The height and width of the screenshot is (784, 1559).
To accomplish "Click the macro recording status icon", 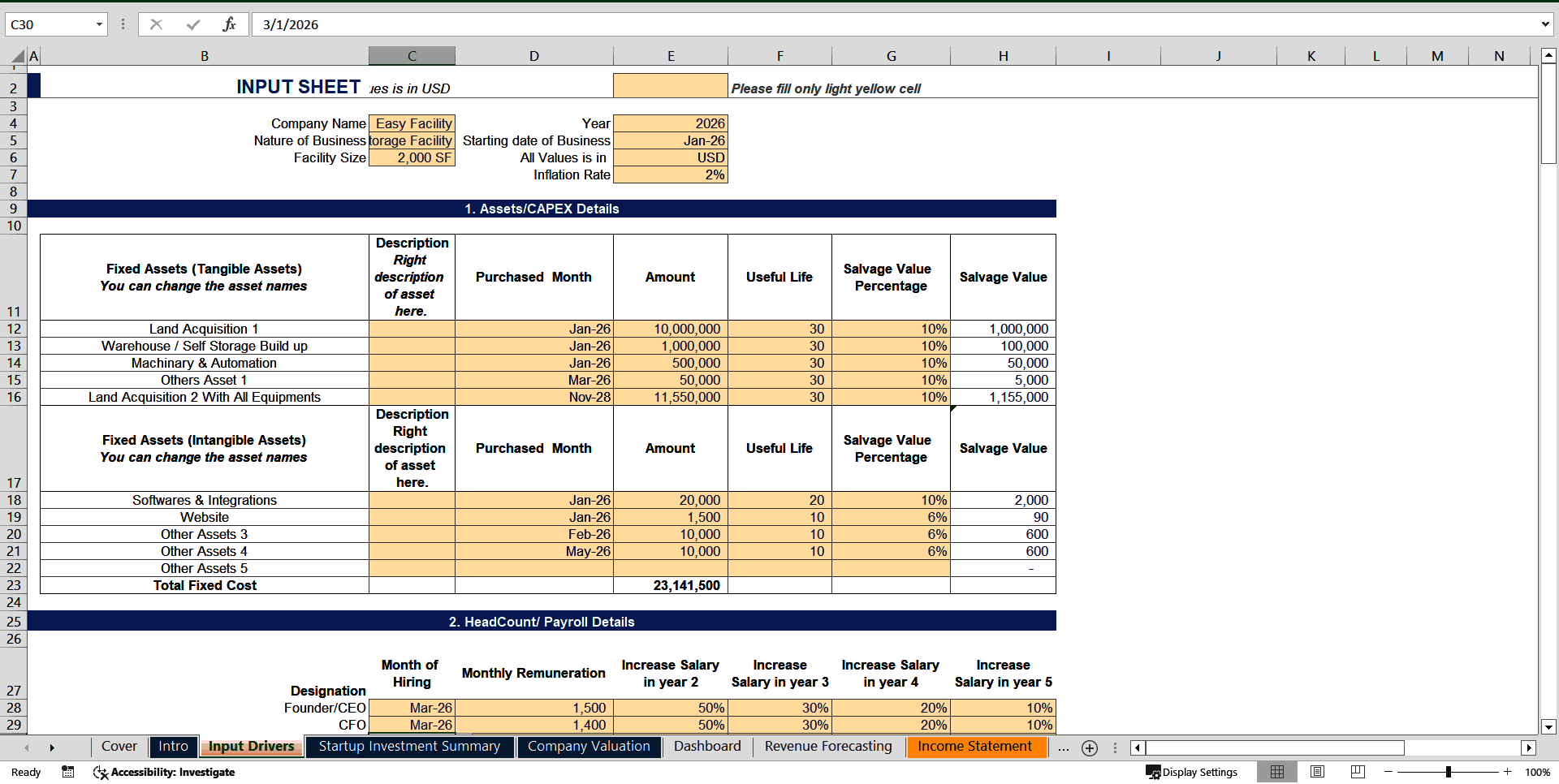I will pyautogui.click(x=68, y=772).
